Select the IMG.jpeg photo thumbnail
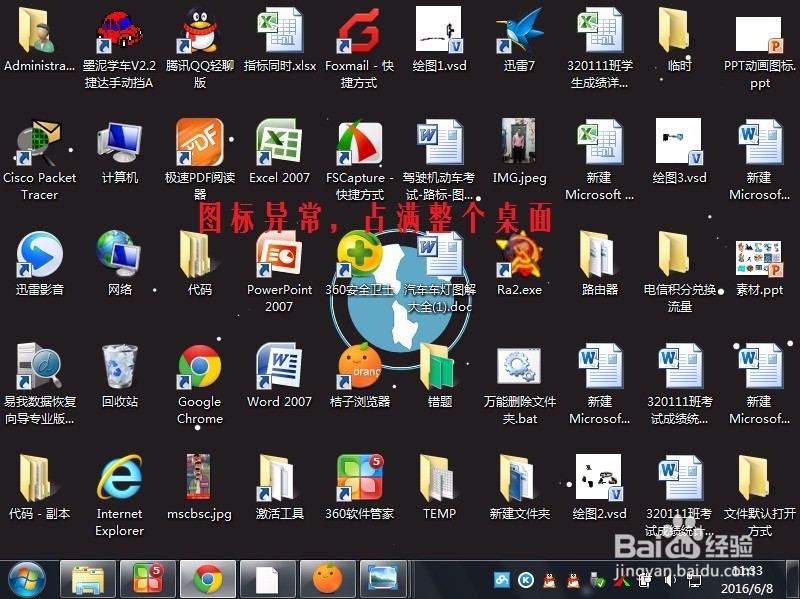 518,142
